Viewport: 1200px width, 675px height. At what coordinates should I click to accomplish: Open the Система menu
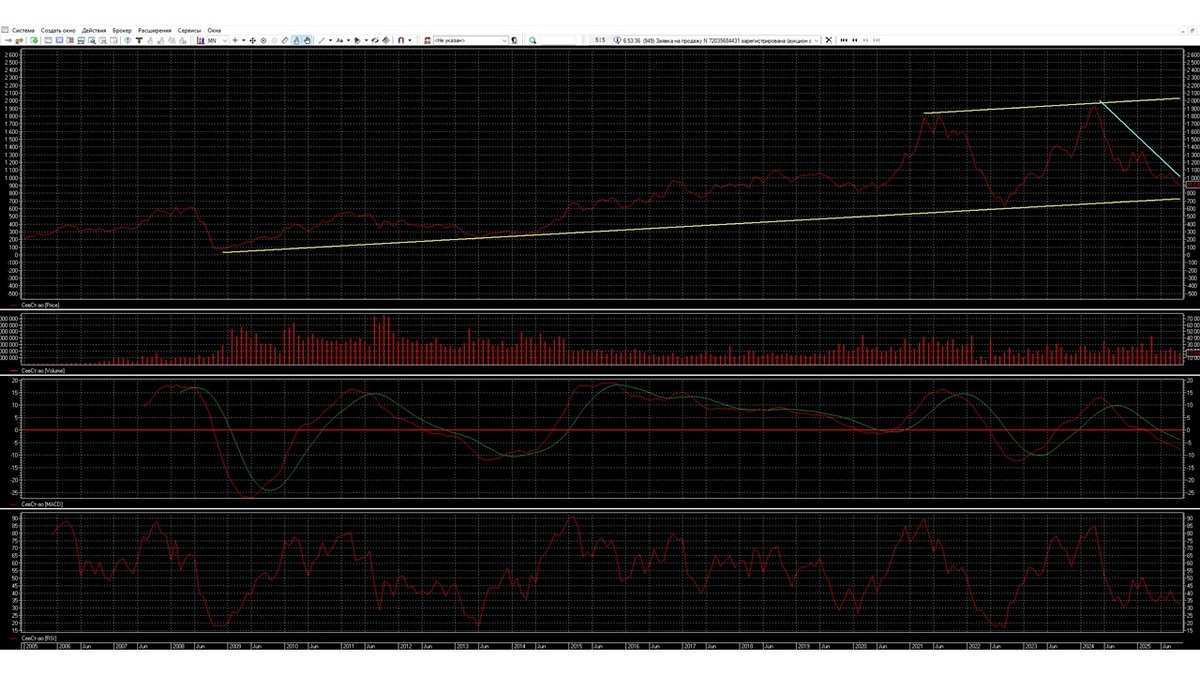point(22,31)
